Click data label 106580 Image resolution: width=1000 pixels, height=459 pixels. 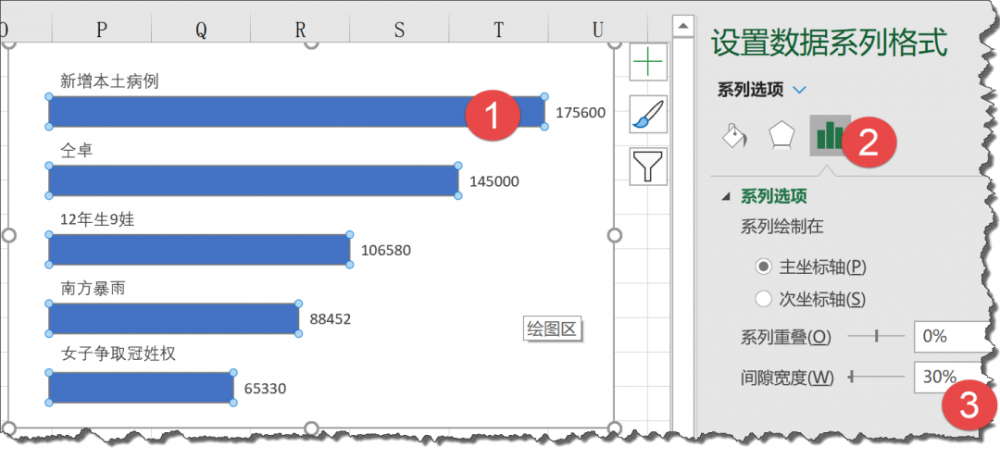(x=386, y=251)
